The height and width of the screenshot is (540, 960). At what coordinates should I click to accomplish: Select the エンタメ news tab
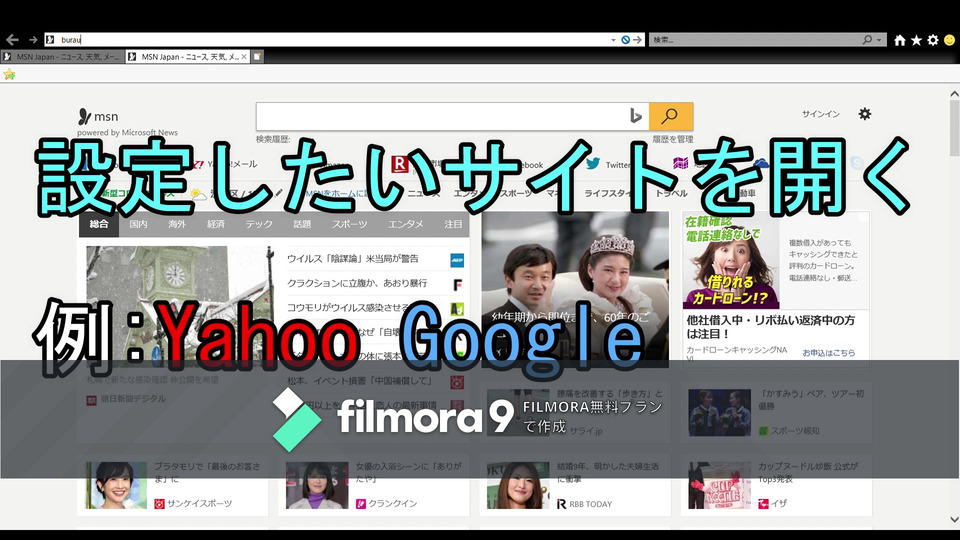406,224
